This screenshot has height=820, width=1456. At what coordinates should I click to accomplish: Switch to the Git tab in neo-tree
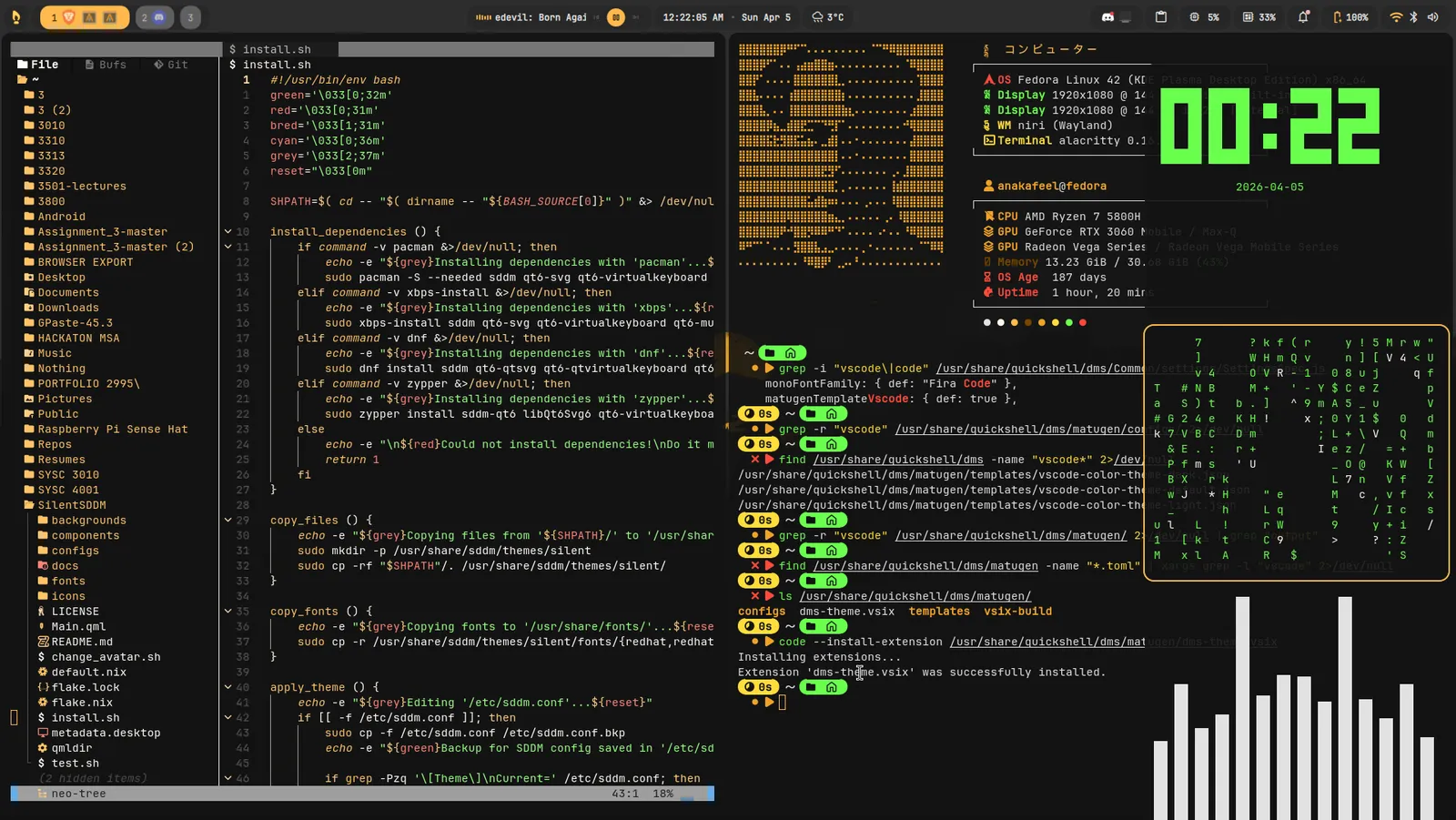pos(171,65)
